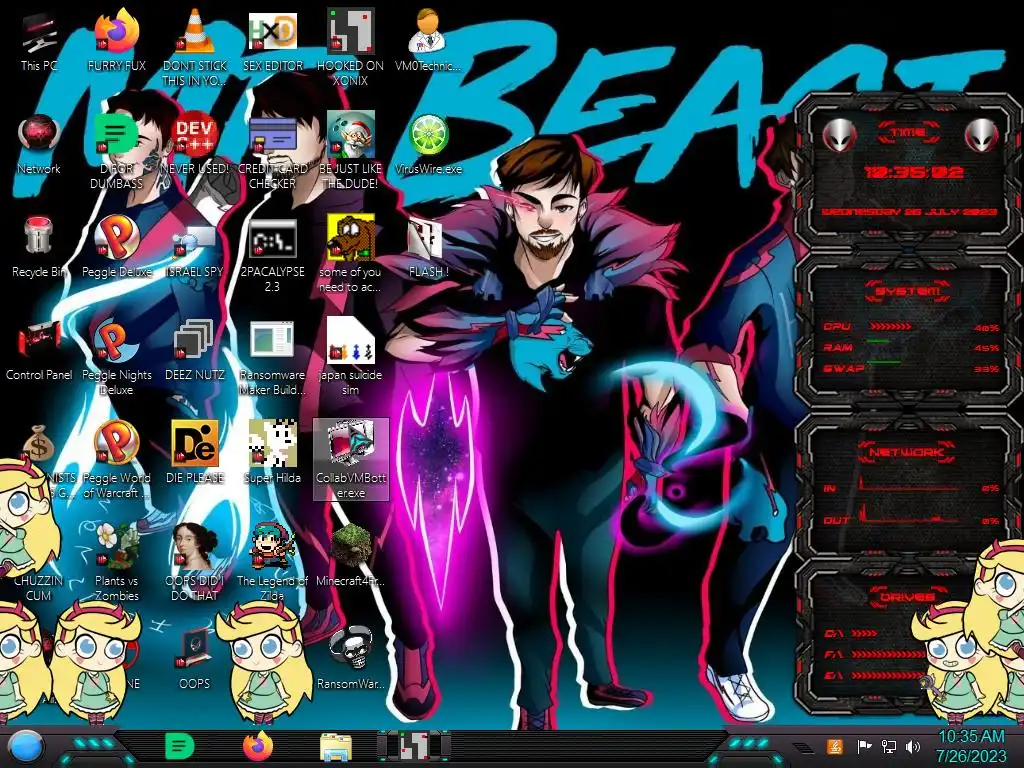Image resolution: width=1024 pixels, height=768 pixels.
Task: Launch the Plants vs Zombies shortcut
Action: tap(117, 562)
